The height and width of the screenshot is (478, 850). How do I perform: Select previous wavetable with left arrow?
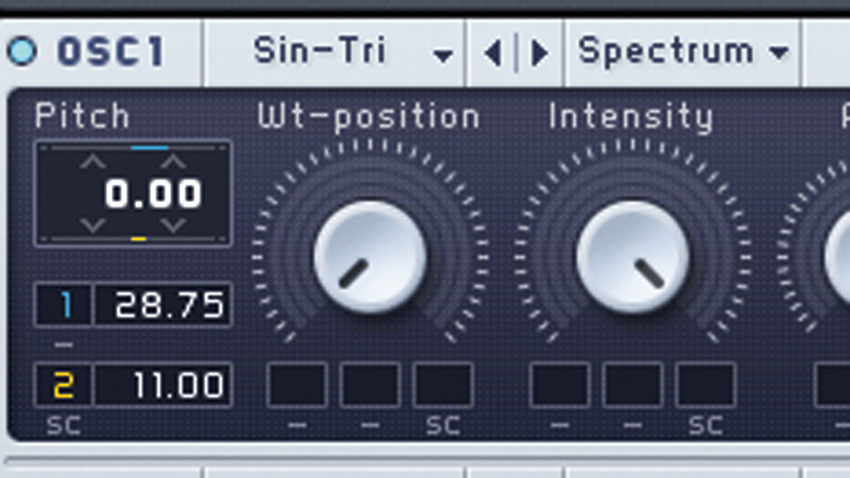point(493,53)
